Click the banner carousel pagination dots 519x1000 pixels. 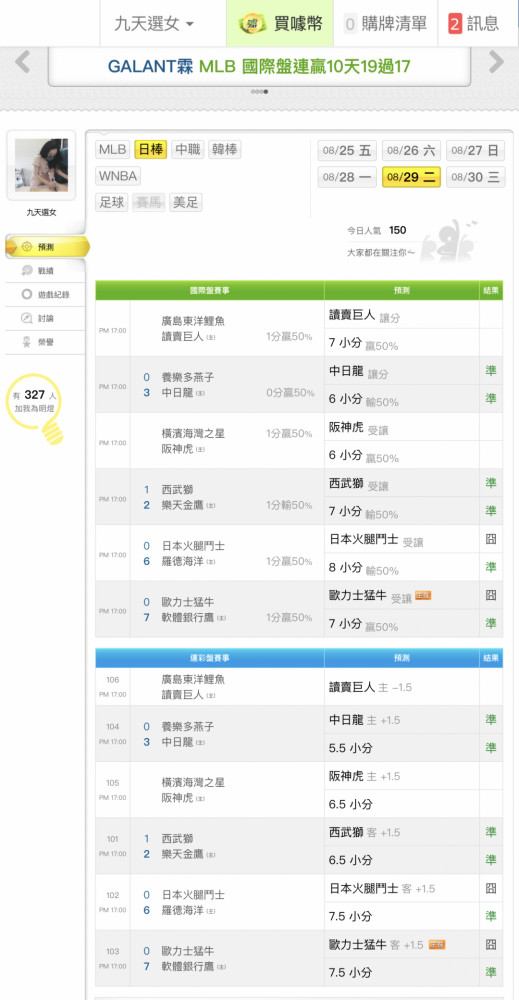260,92
